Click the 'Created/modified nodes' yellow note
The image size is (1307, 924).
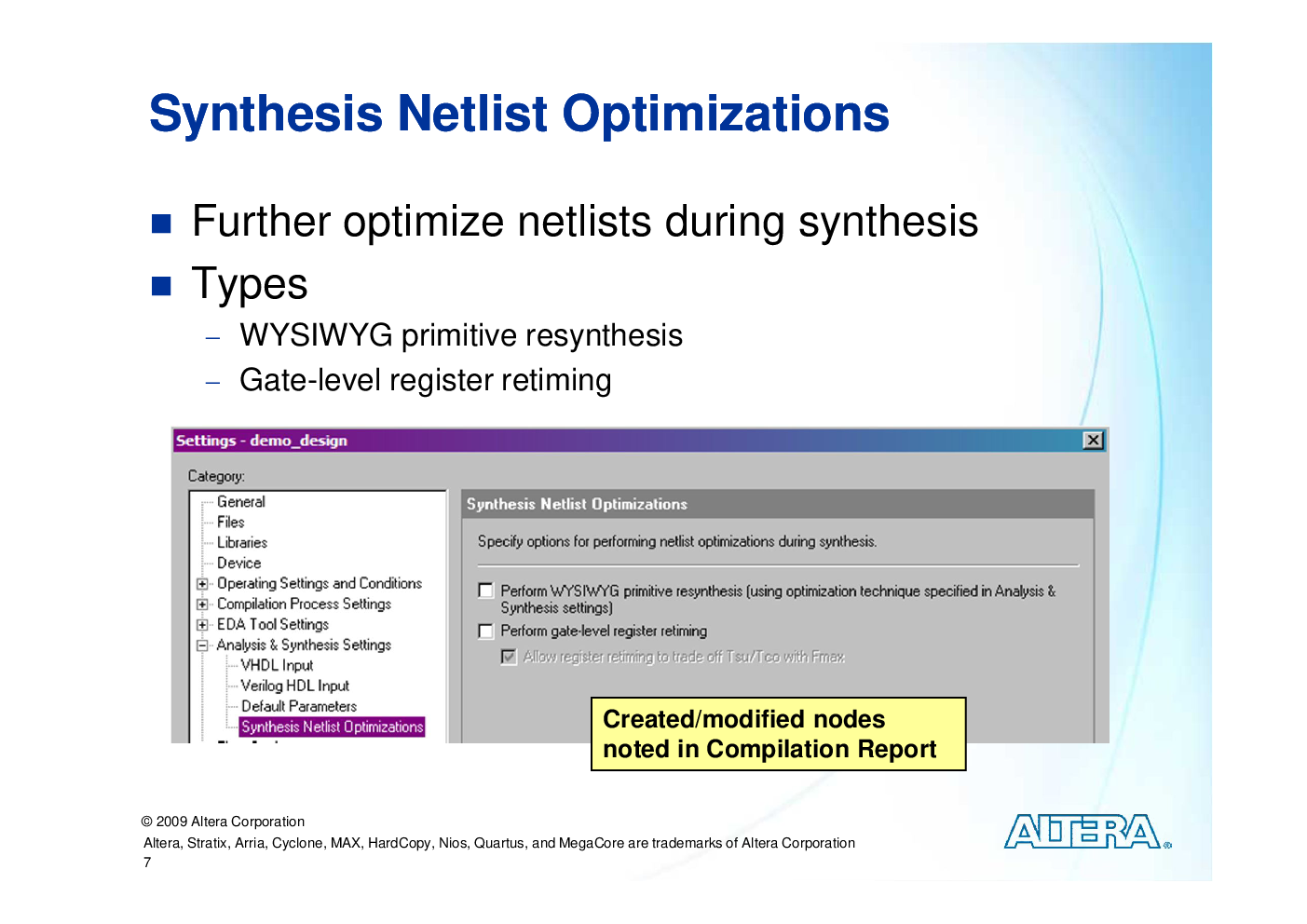pyautogui.click(x=778, y=734)
